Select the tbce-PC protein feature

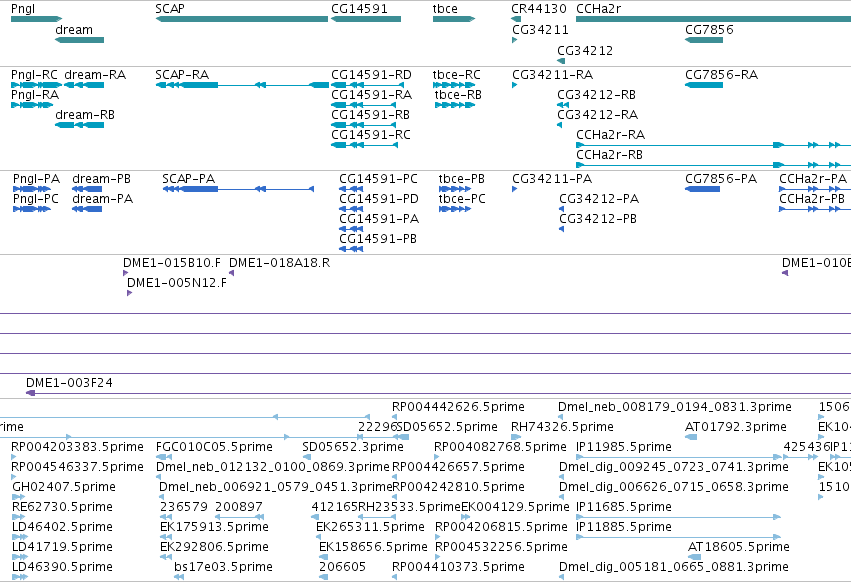pyautogui.click(x=455, y=209)
